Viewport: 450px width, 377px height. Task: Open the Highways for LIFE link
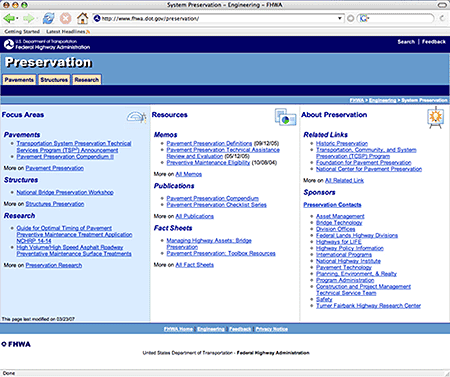click(x=339, y=242)
